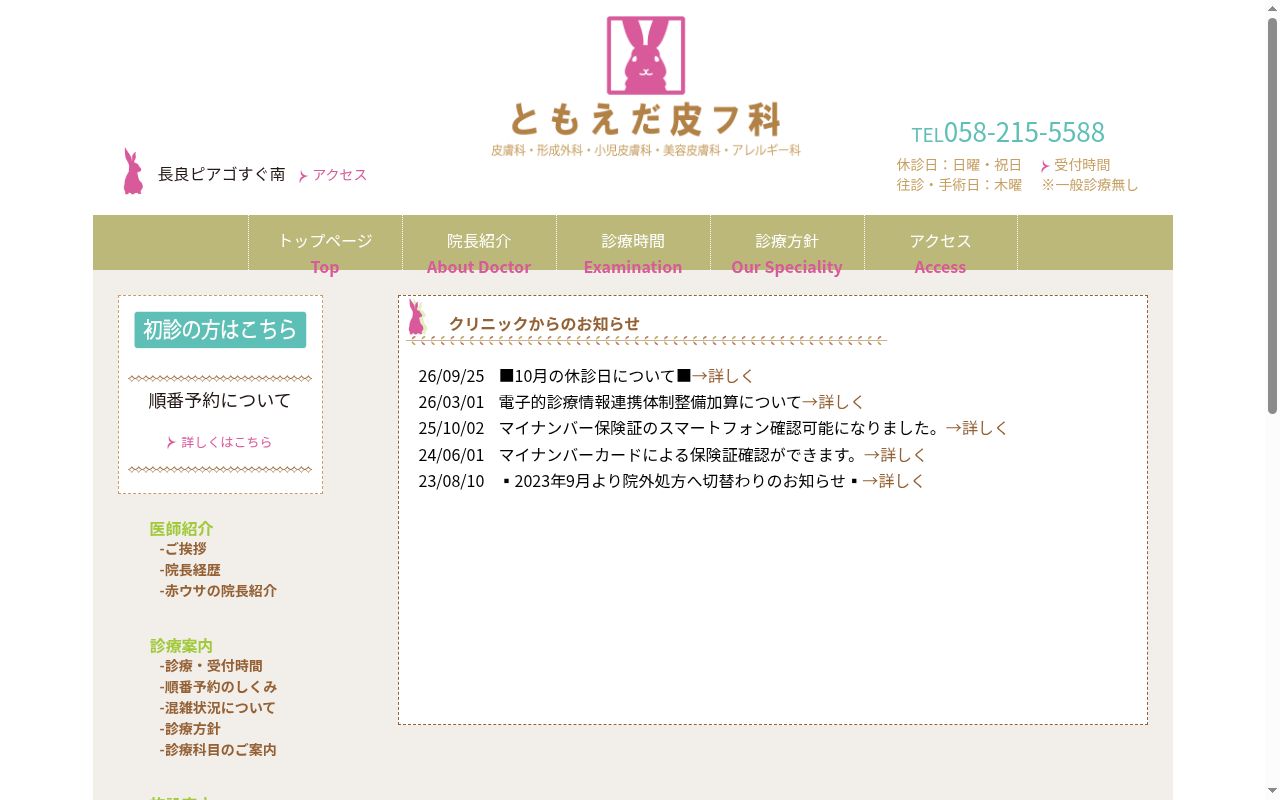
Task: Click the 長良ピアゴすぐ南 text
Action: click(221, 174)
